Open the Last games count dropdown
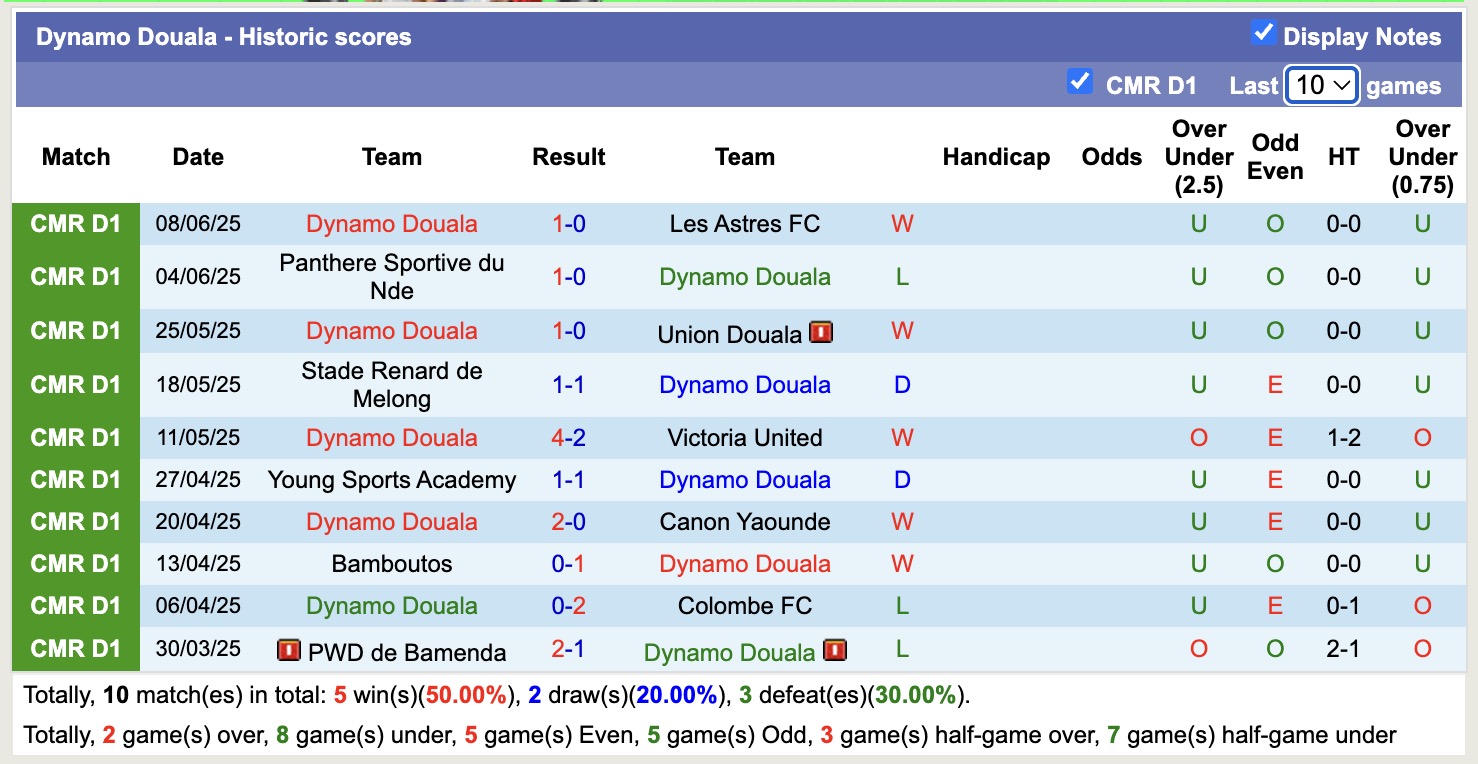This screenshot has height=764, width=1478. (x=1321, y=85)
